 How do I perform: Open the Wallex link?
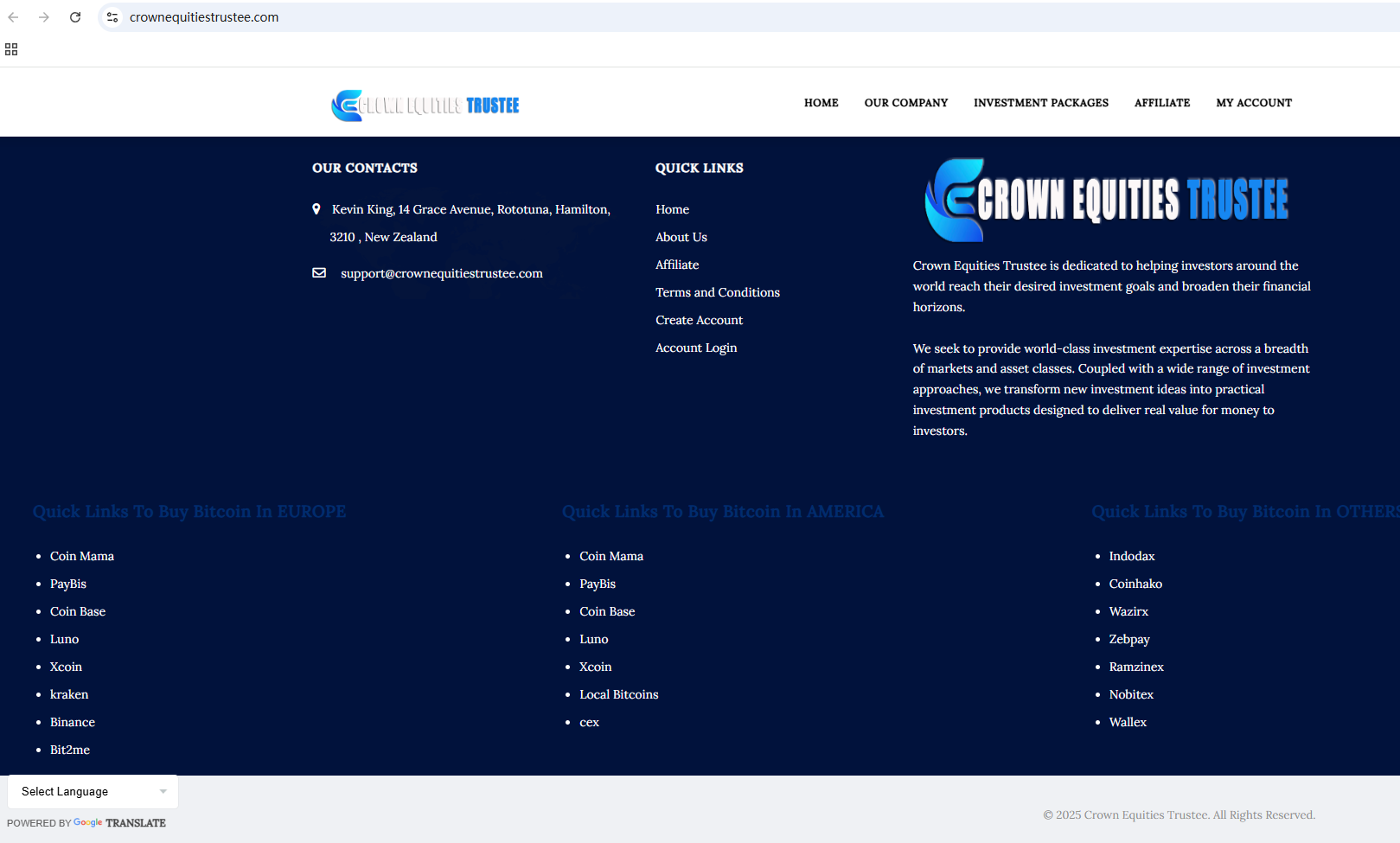point(1128,722)
